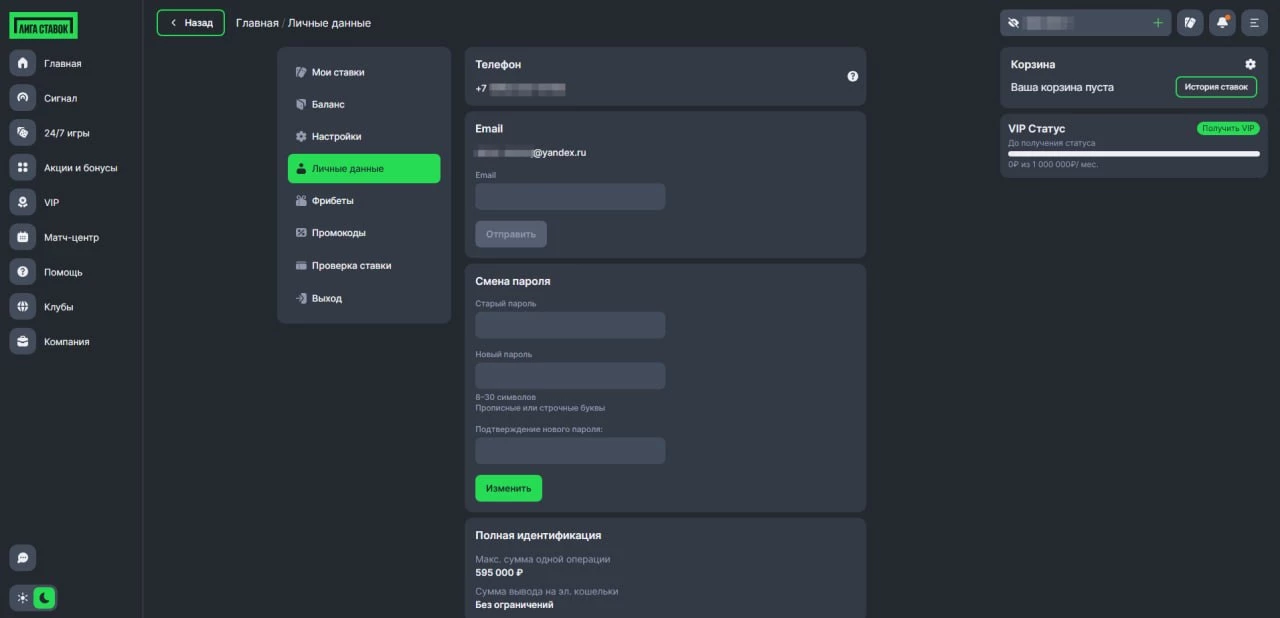Screen dimensions: 1280x618
Task: Focus the Старый пароль field
Action: coord(570,325)
